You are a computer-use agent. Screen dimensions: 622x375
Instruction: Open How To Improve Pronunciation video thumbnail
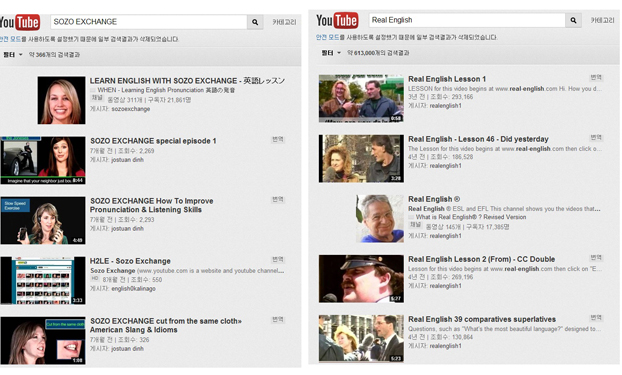pyautogui.click(x=43, y=220)
